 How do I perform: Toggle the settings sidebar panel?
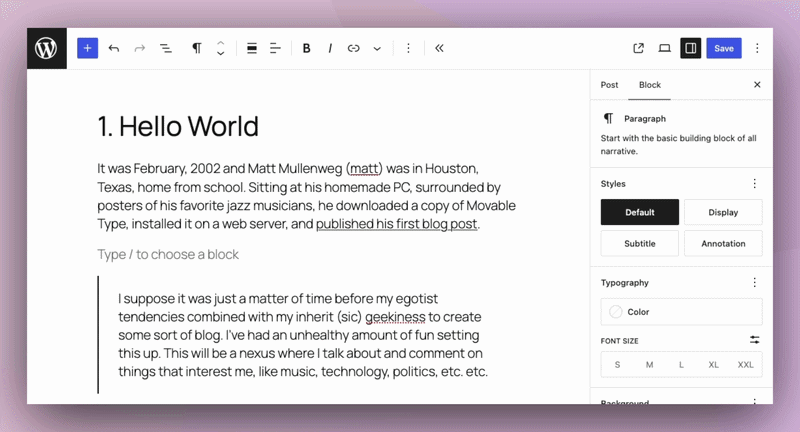pyautogui.click(x=691, y=48)
